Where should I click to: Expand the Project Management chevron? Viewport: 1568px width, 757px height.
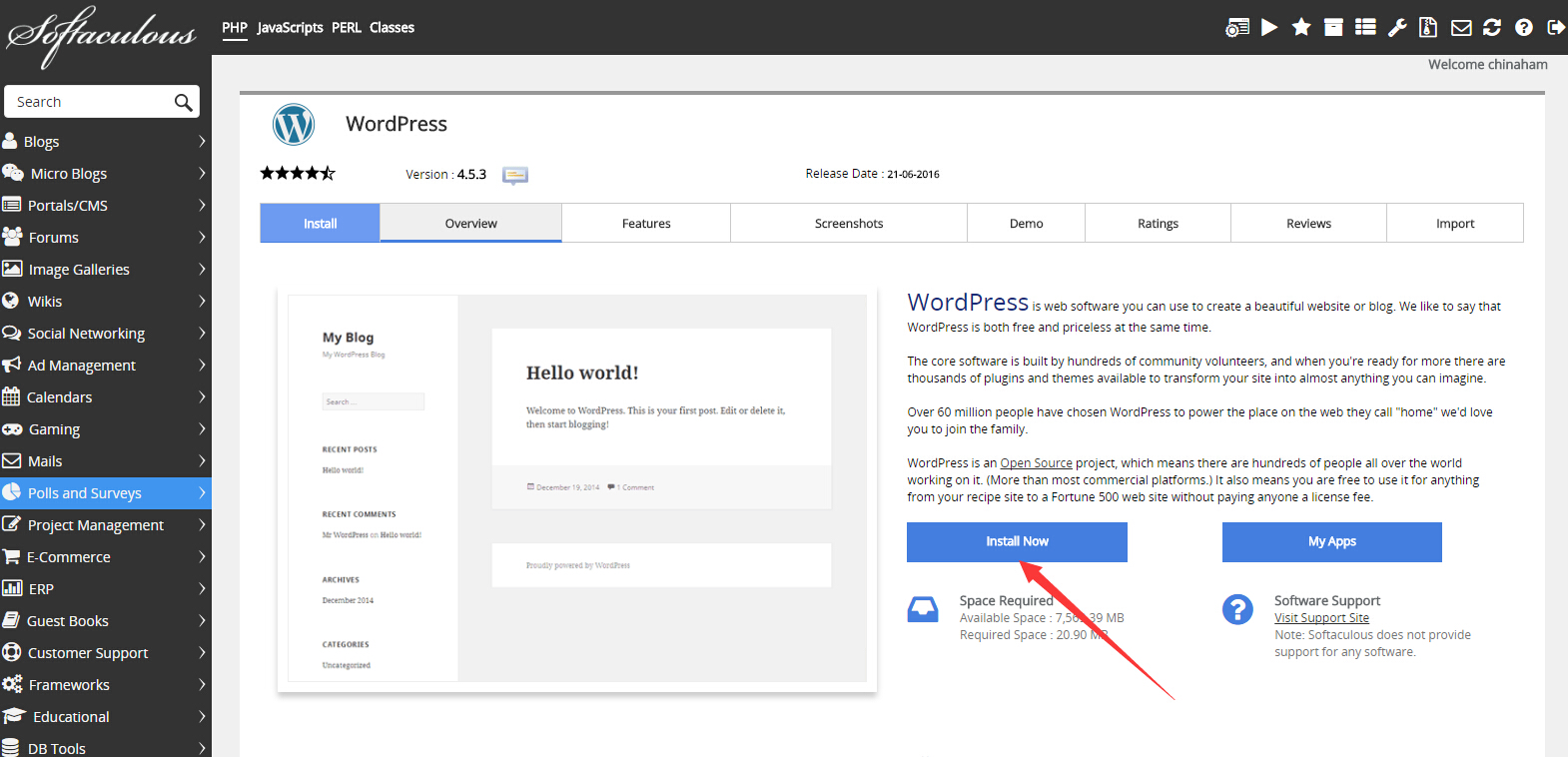pyautogui.click(x=202, y=524)
